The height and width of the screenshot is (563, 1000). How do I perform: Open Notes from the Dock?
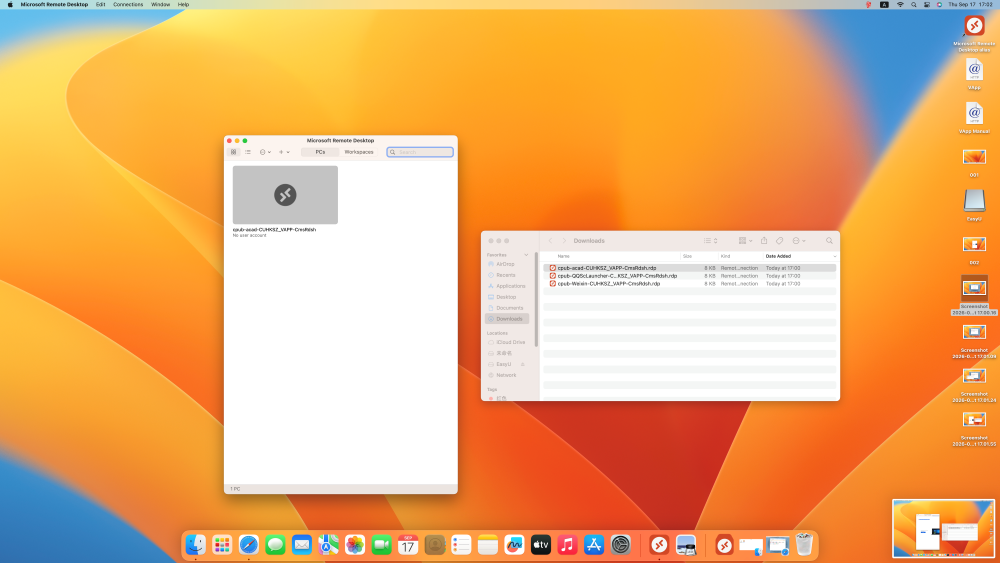[x=488, y=545]
